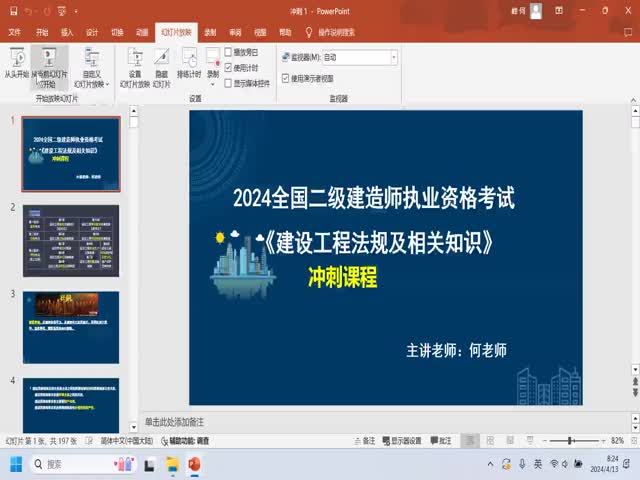Switch to the Design ribbon tab
This screenshot has height=480, width=640.
pyautogui.click(x=92, y=32)
